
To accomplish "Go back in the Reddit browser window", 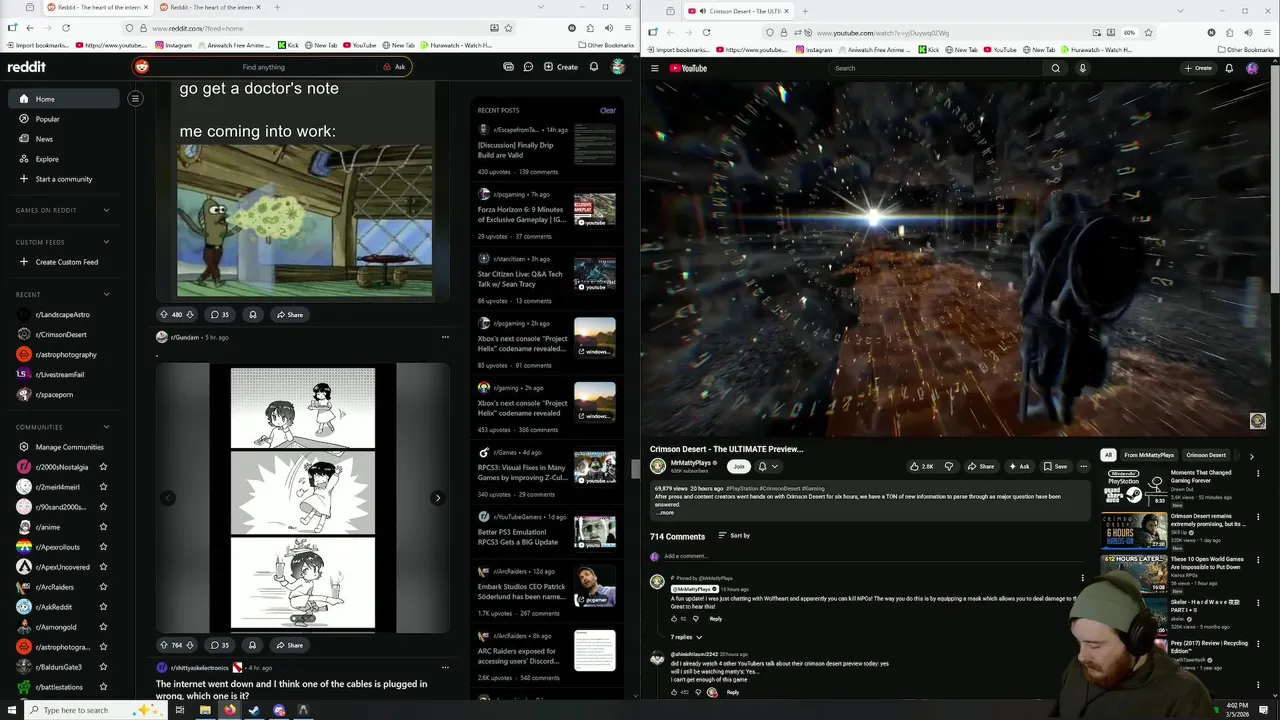I will click(29, 28).
